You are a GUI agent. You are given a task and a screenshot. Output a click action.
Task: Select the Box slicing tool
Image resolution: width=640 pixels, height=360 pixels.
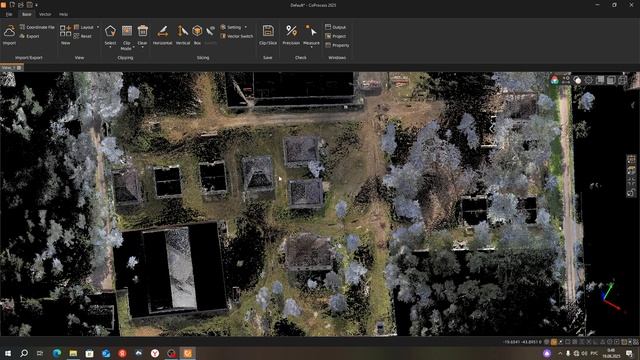click(197, 31)
